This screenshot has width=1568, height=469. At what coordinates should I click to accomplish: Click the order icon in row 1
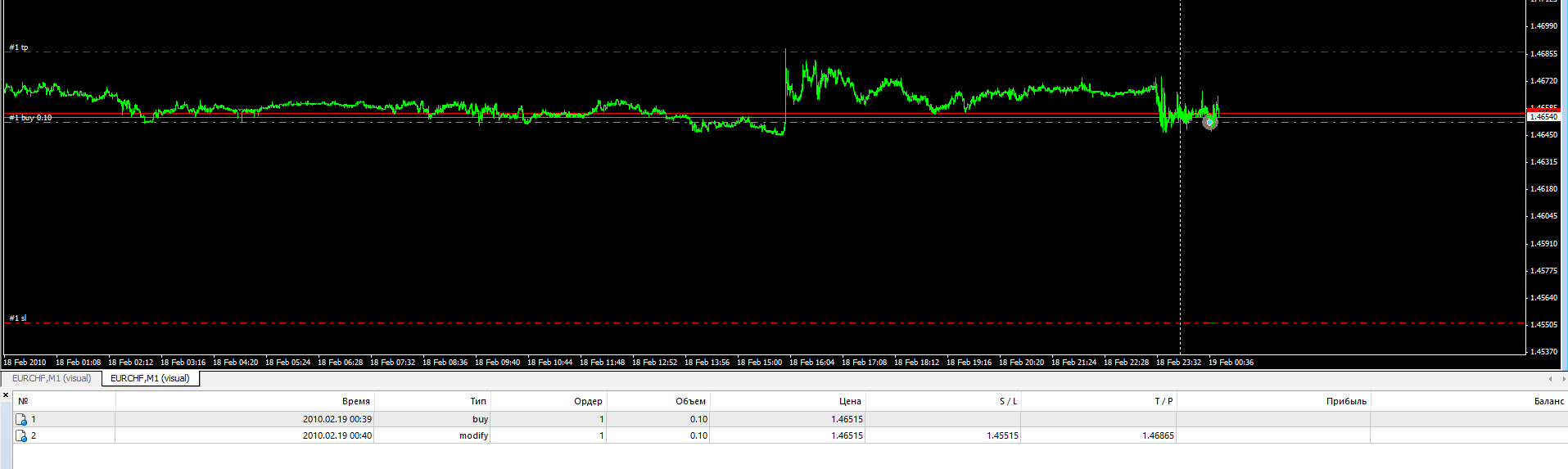[x=21, y=419]
